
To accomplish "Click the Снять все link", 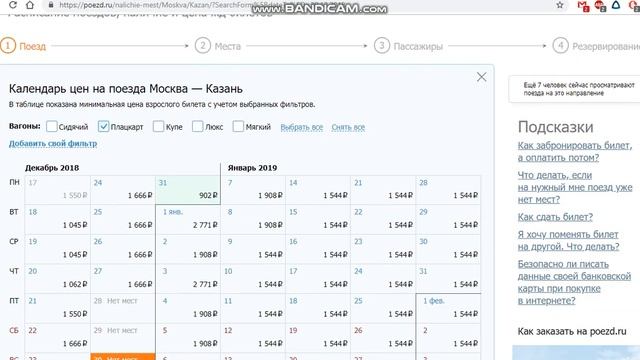I will [x=348, y=127].
